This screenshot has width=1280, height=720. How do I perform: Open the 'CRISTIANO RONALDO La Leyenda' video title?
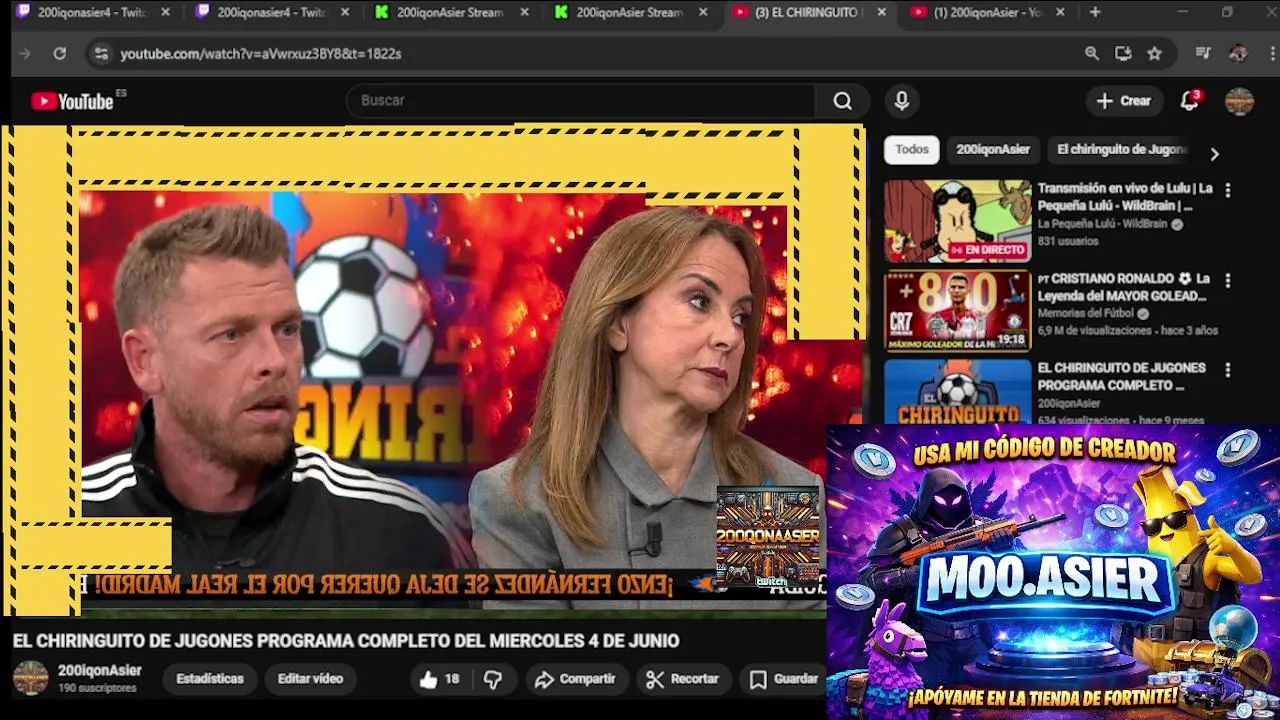(1123, 288)
